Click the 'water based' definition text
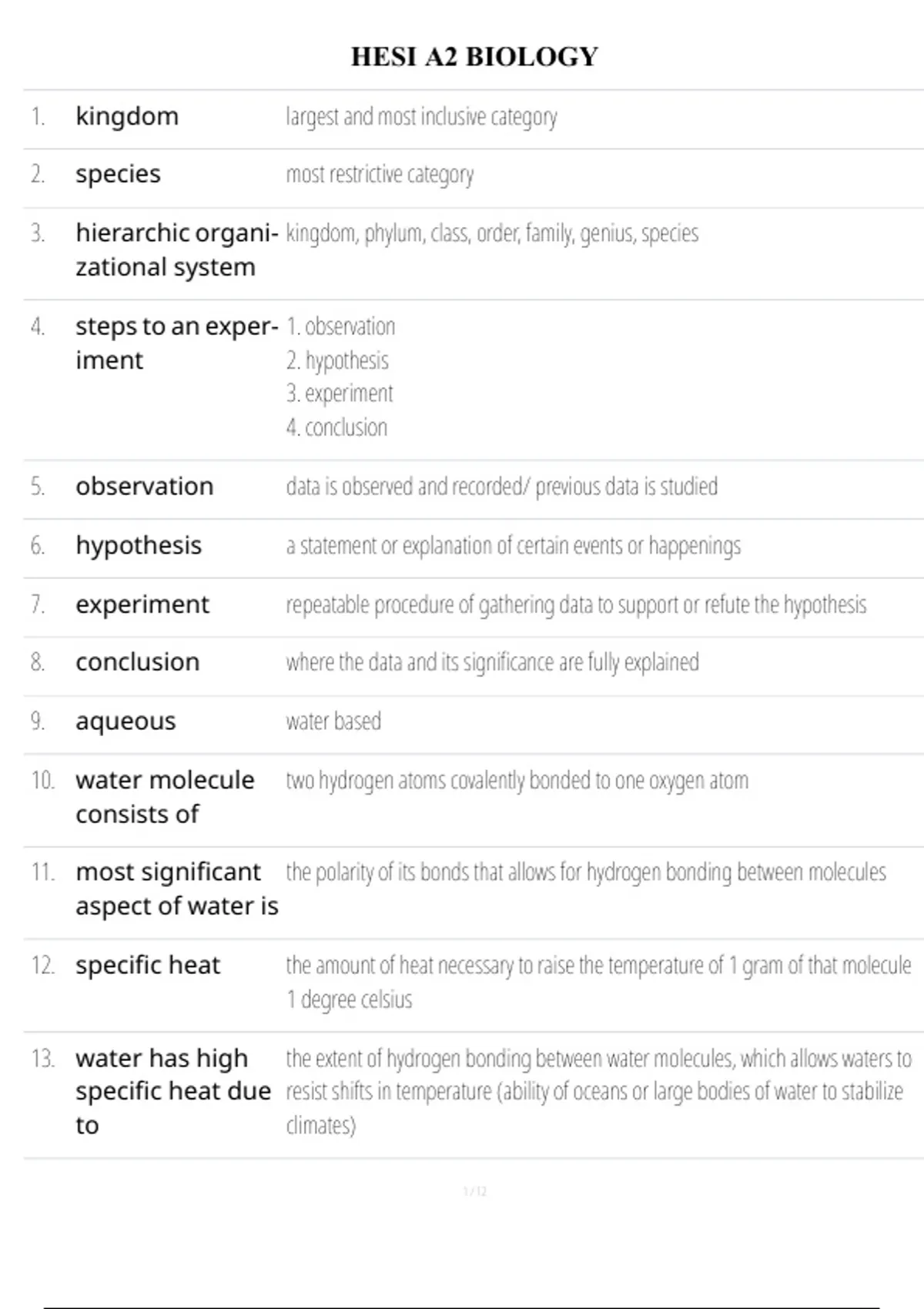The image size is (924, 1309). 333,721
